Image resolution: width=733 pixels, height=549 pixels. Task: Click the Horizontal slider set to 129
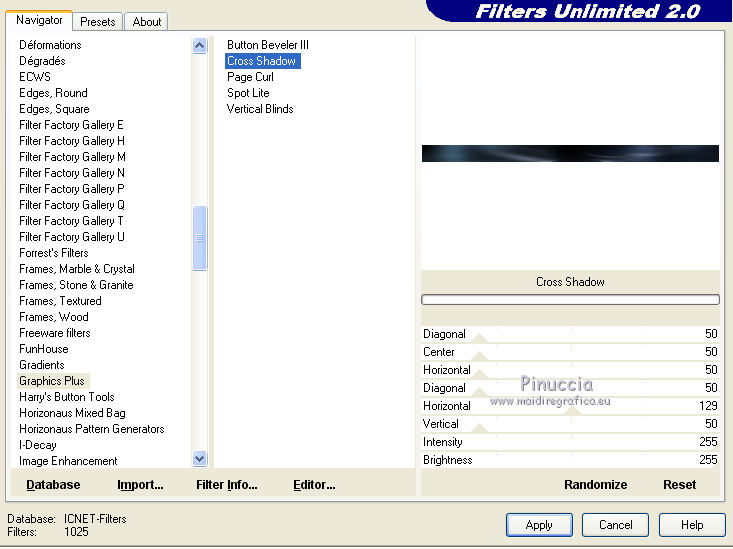point(570,406)
